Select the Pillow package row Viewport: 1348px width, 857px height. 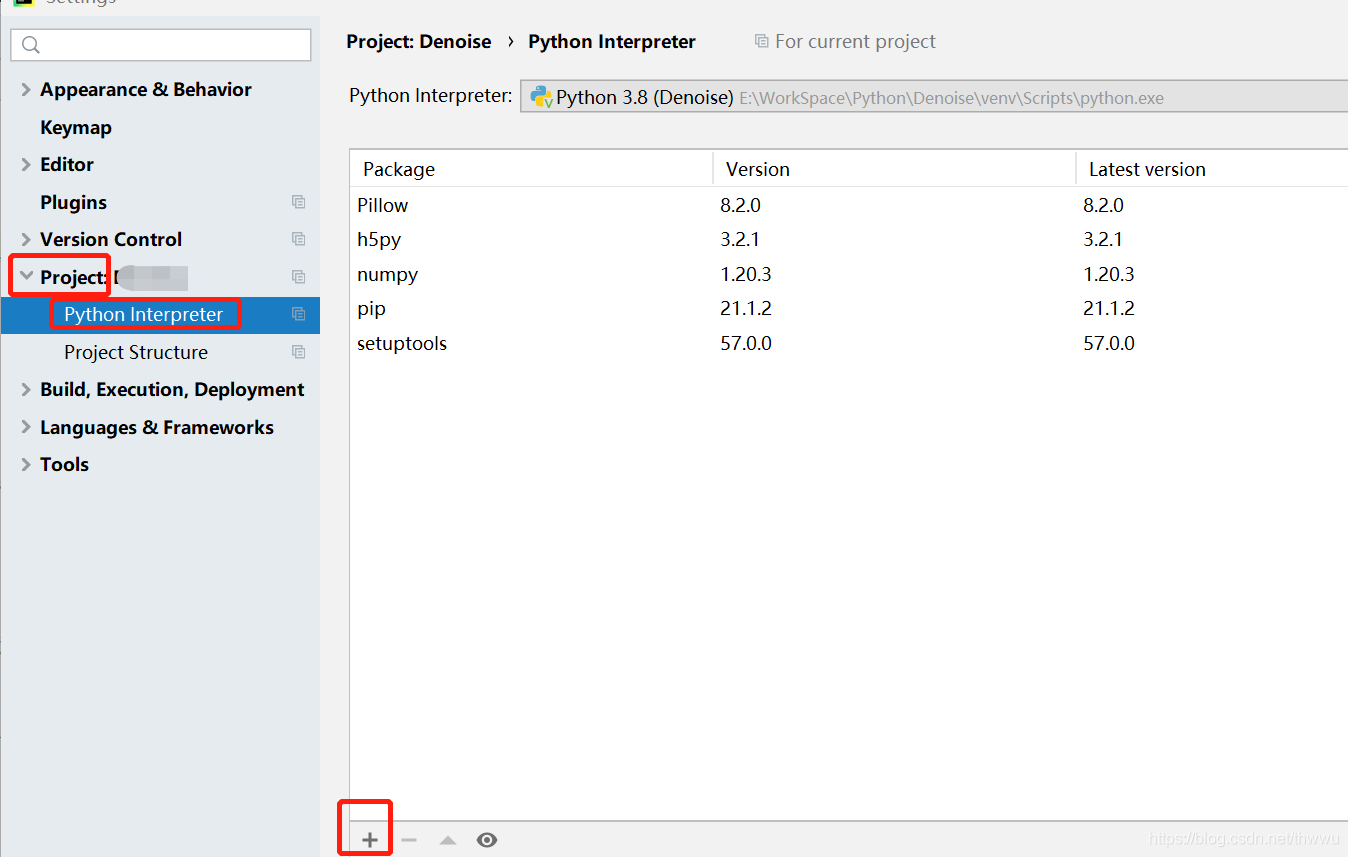pyautogui.click(x=849, y=205)
